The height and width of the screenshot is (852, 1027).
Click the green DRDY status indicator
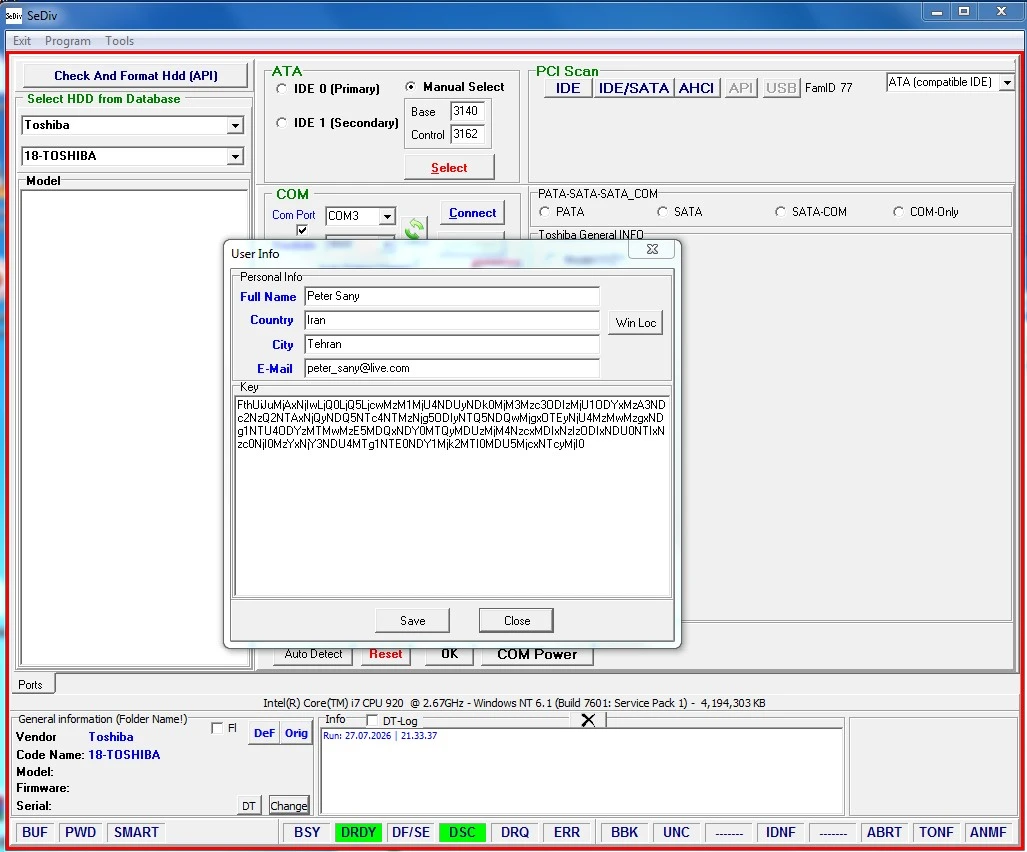358,832
